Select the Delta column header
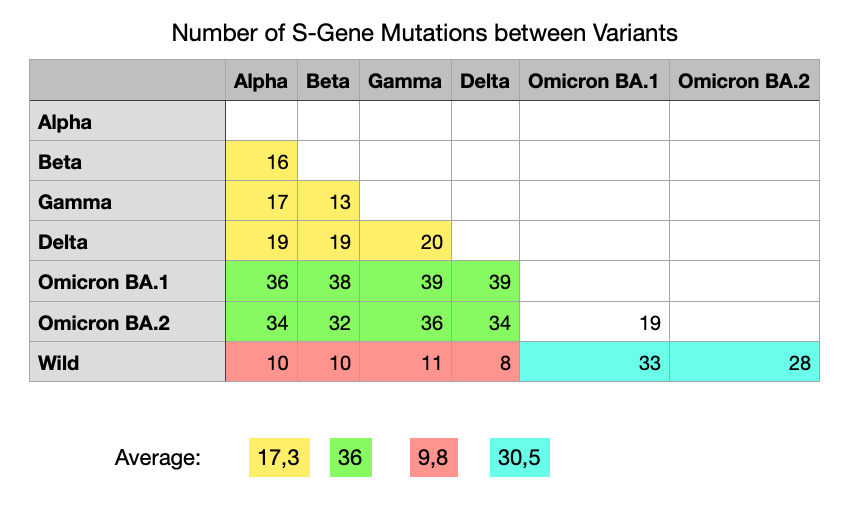The image size is (854, 507). pyautogui.click(x=485, y=82)
